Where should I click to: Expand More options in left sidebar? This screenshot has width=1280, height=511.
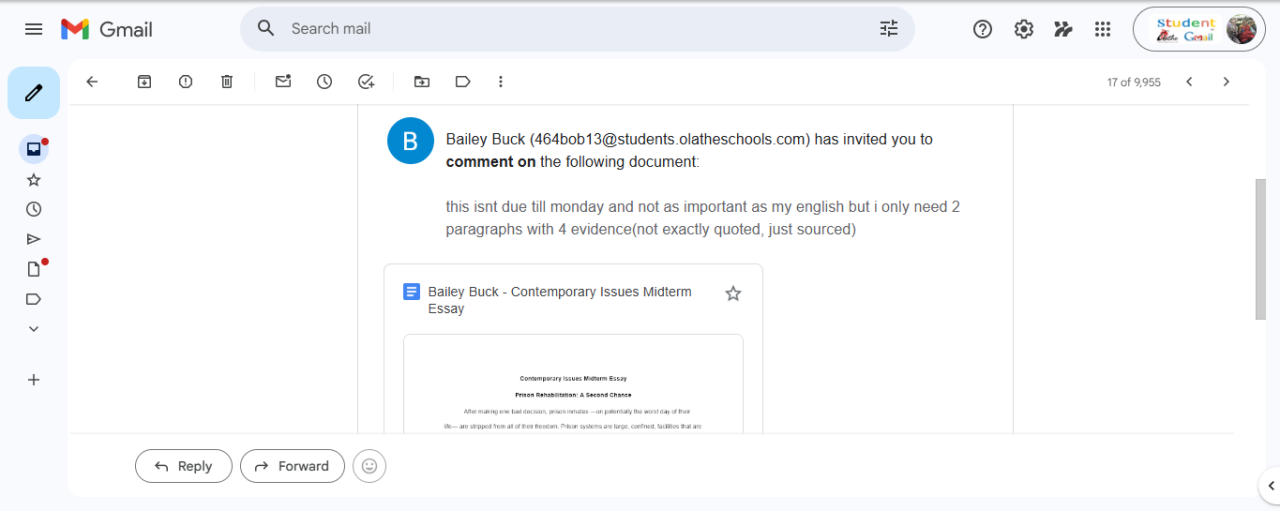pyautogui.click(x=34, y=329)
